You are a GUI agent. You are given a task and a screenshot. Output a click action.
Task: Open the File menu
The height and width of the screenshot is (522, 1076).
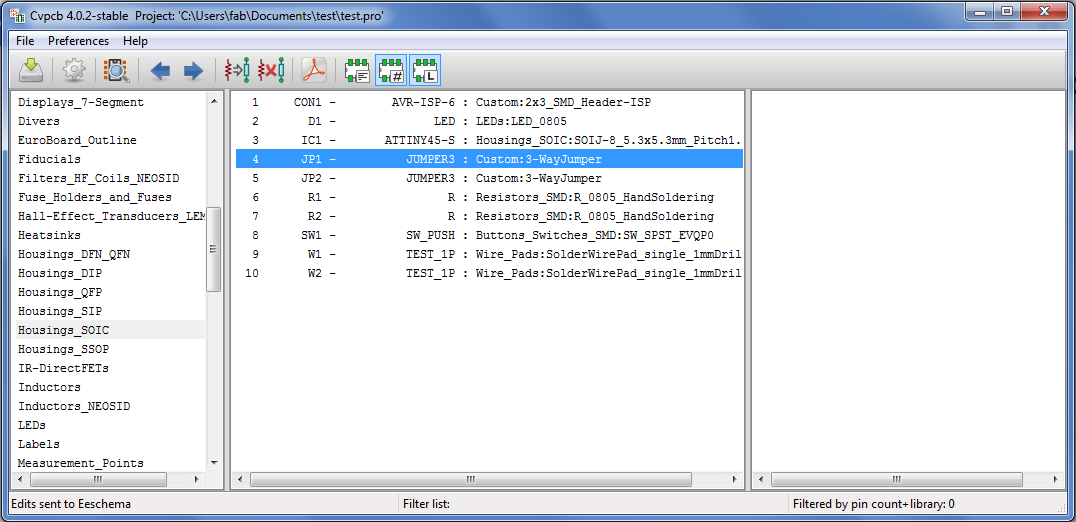click(25, 40)
